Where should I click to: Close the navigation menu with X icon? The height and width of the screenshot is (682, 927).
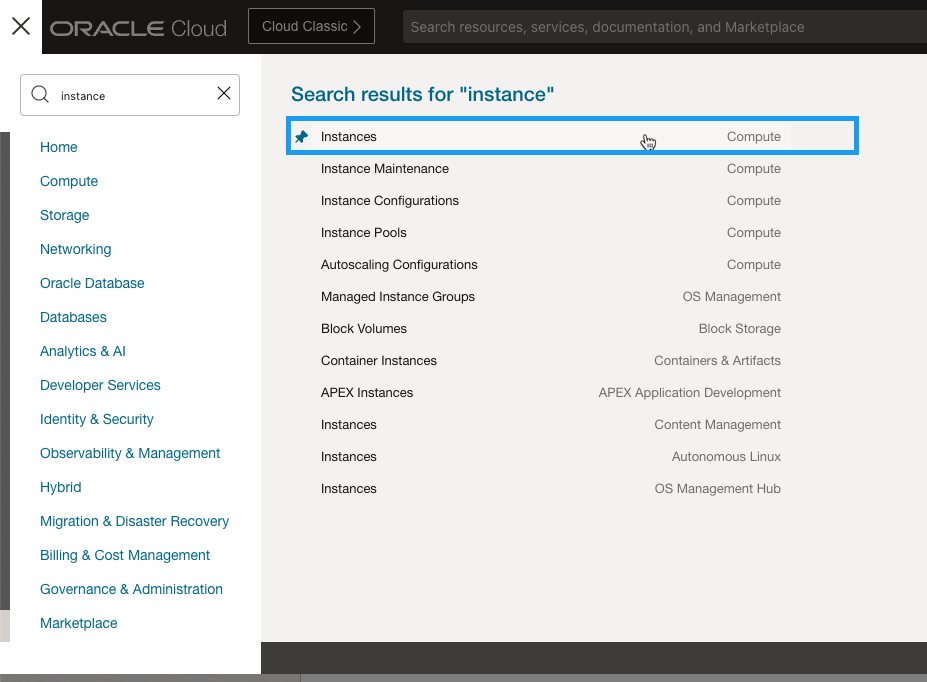tap(20, 27)
